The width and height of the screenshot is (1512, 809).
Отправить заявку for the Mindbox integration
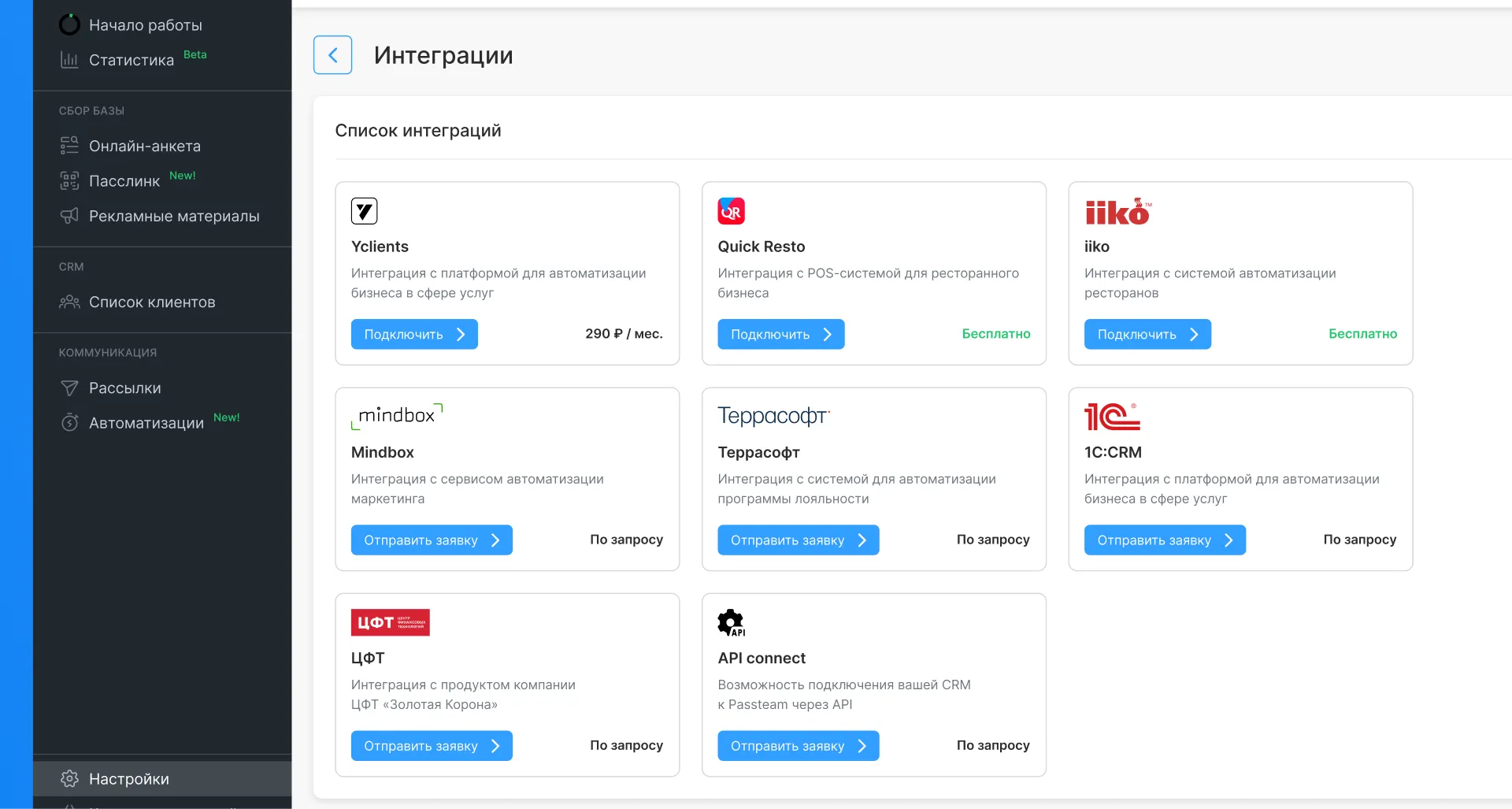pyautogui.click(x=432, y=540)
